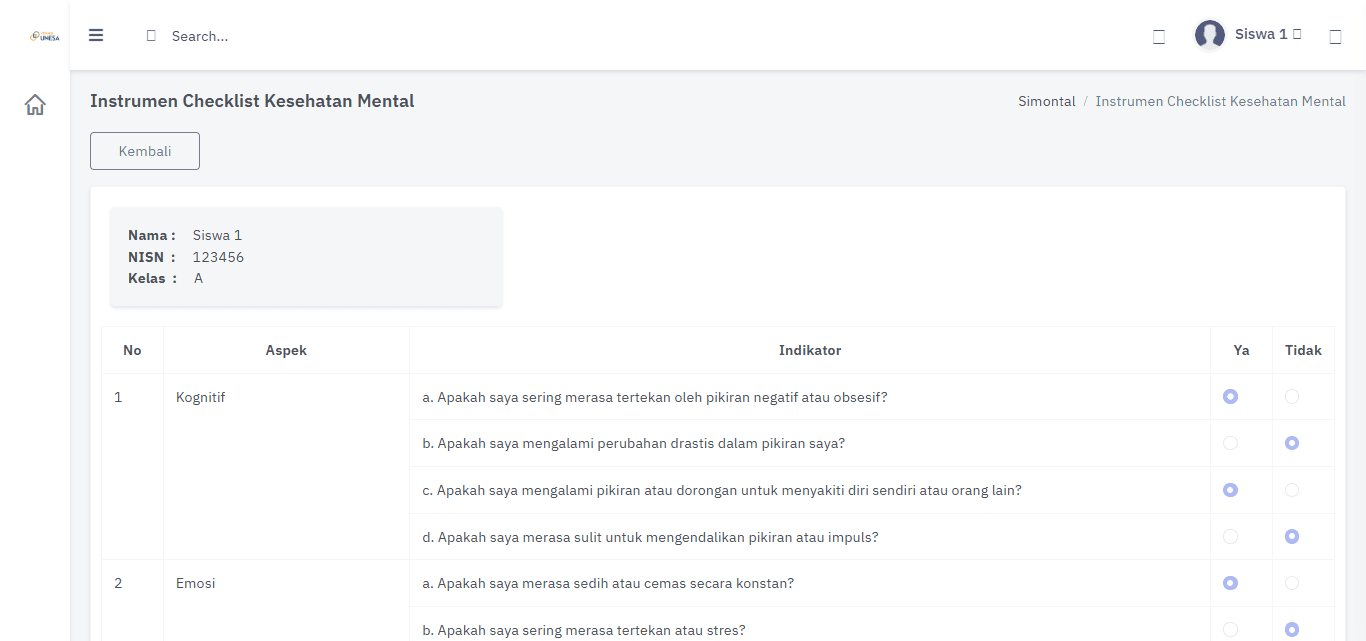This screenshot has width=1366, height=641.
Task: Select Tidak for perubahan drastis dalam pikiran
Action: tap(1292, 443)
